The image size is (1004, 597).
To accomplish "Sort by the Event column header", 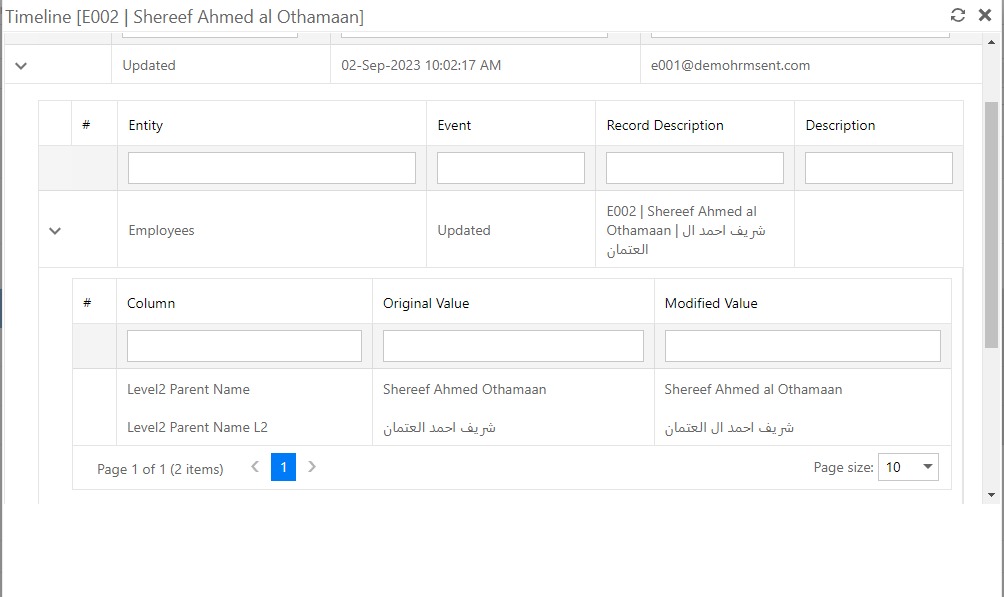I will pos(455,125).
